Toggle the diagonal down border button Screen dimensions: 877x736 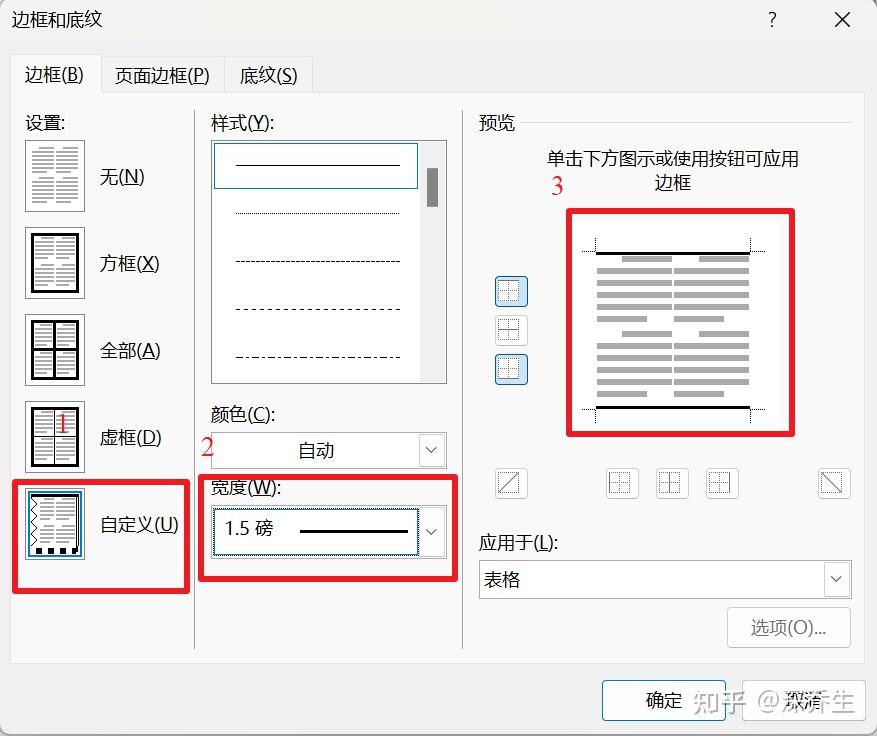coord(834,483)
